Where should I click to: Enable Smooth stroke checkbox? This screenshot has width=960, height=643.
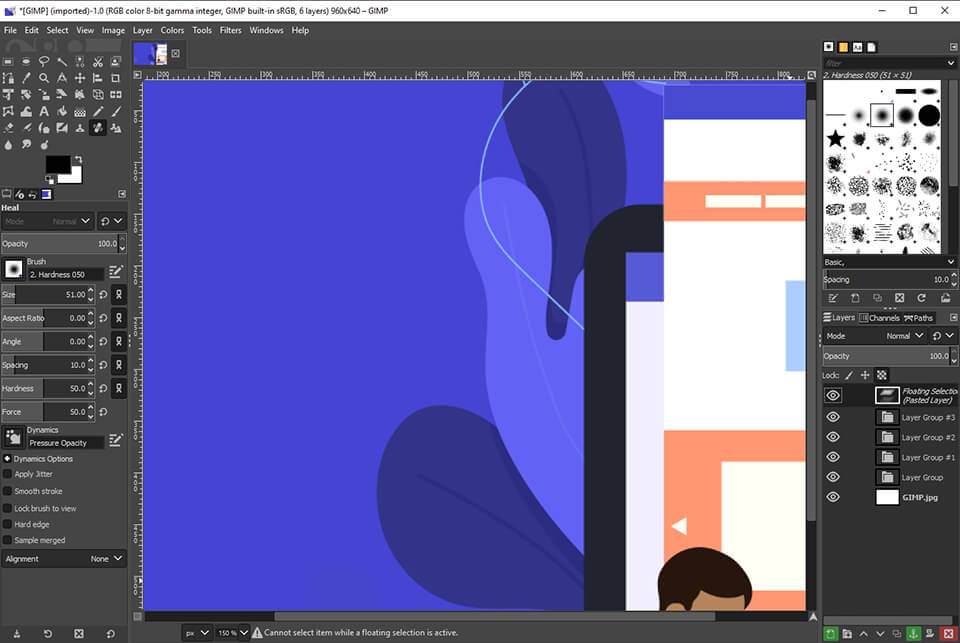tap(7, 491)
